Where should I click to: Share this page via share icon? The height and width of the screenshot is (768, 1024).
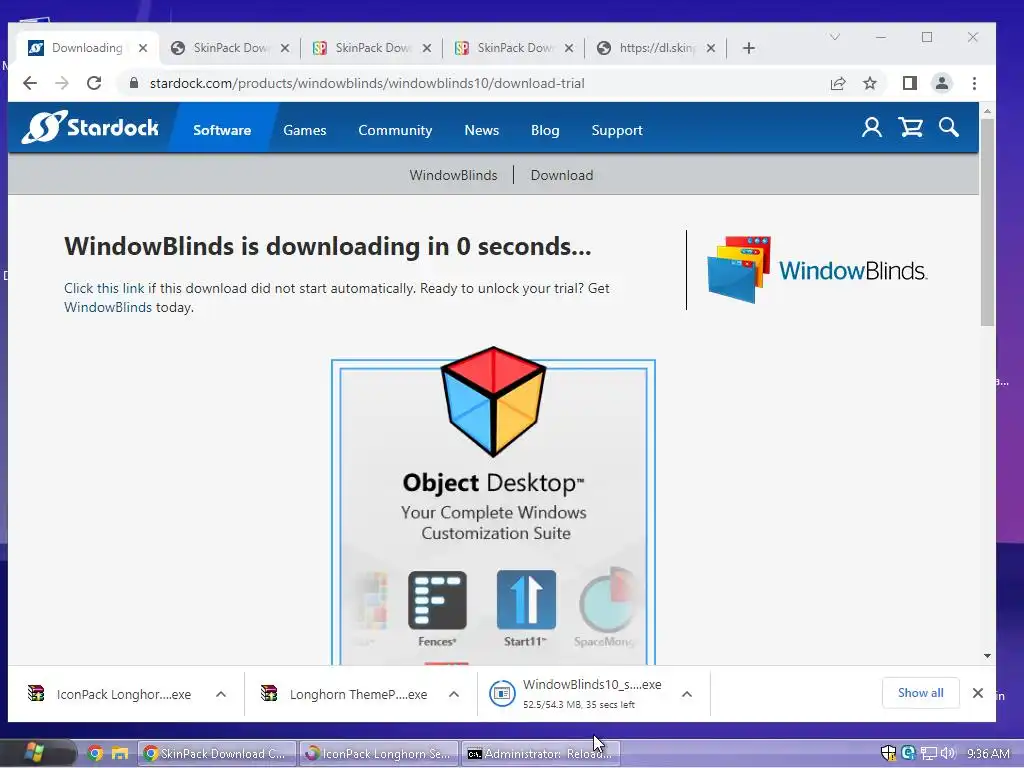[x=838, y=83]
